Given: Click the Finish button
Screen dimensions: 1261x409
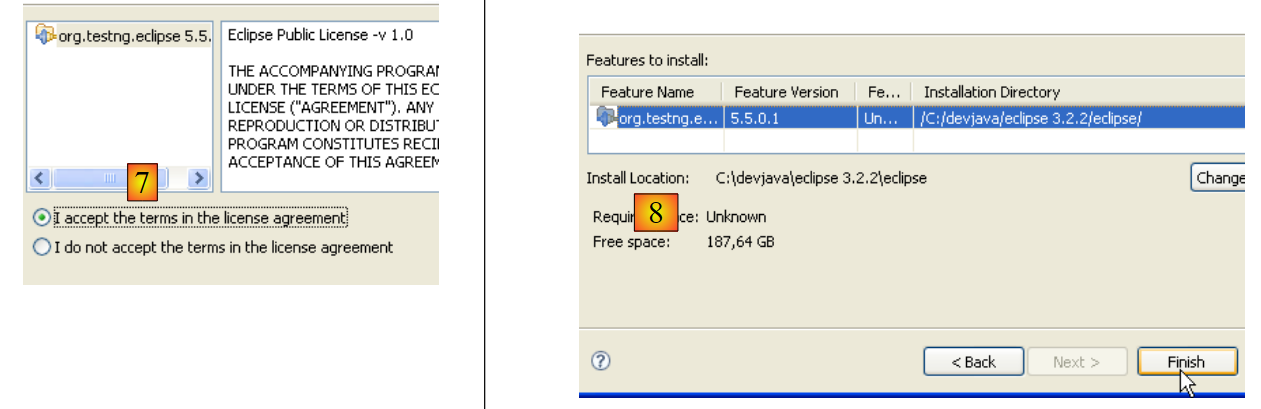Looking at the screenshot, I should 1187,361.
